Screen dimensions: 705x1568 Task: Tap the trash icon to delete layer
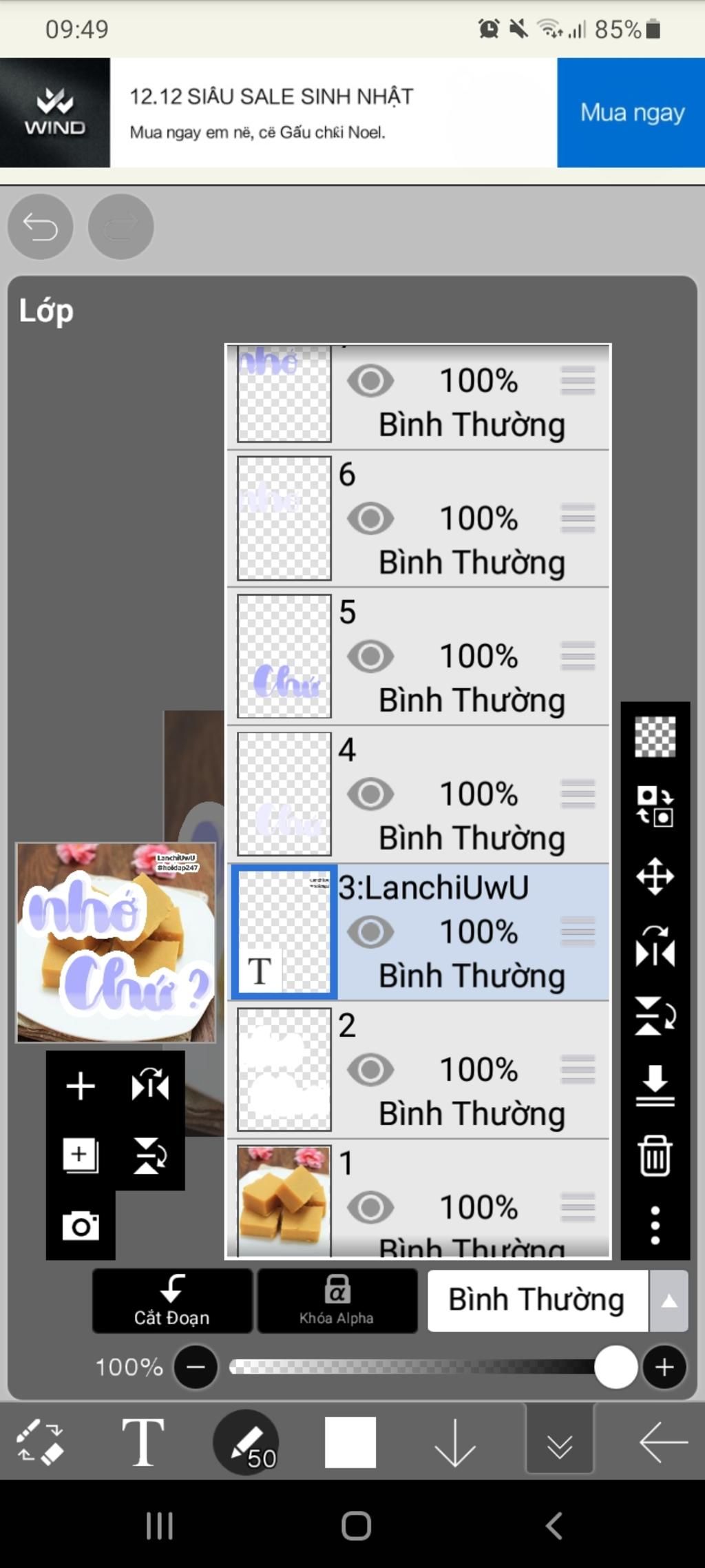(x=655, y=1155)
